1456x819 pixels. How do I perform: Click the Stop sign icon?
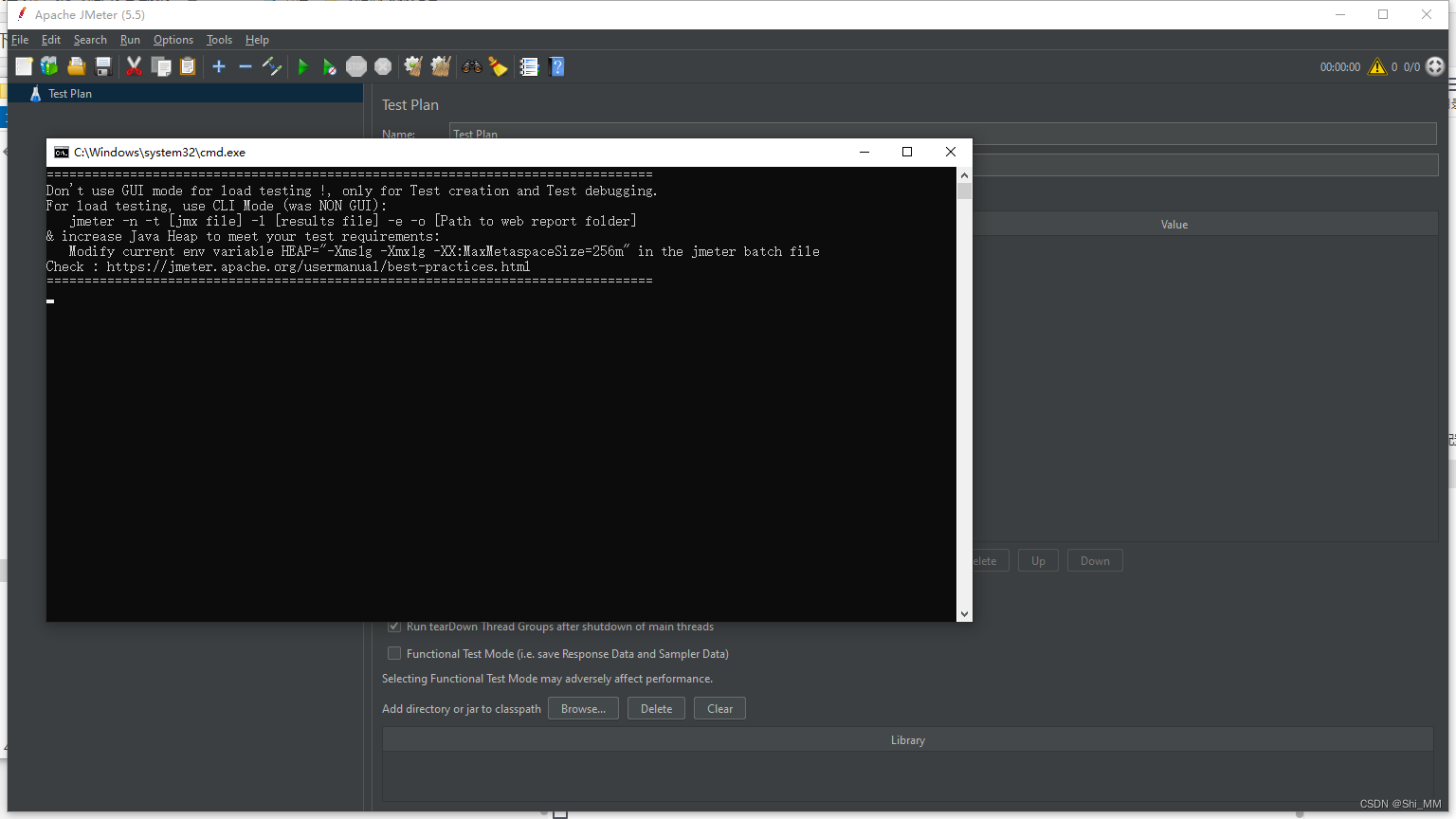click(356, 66)
